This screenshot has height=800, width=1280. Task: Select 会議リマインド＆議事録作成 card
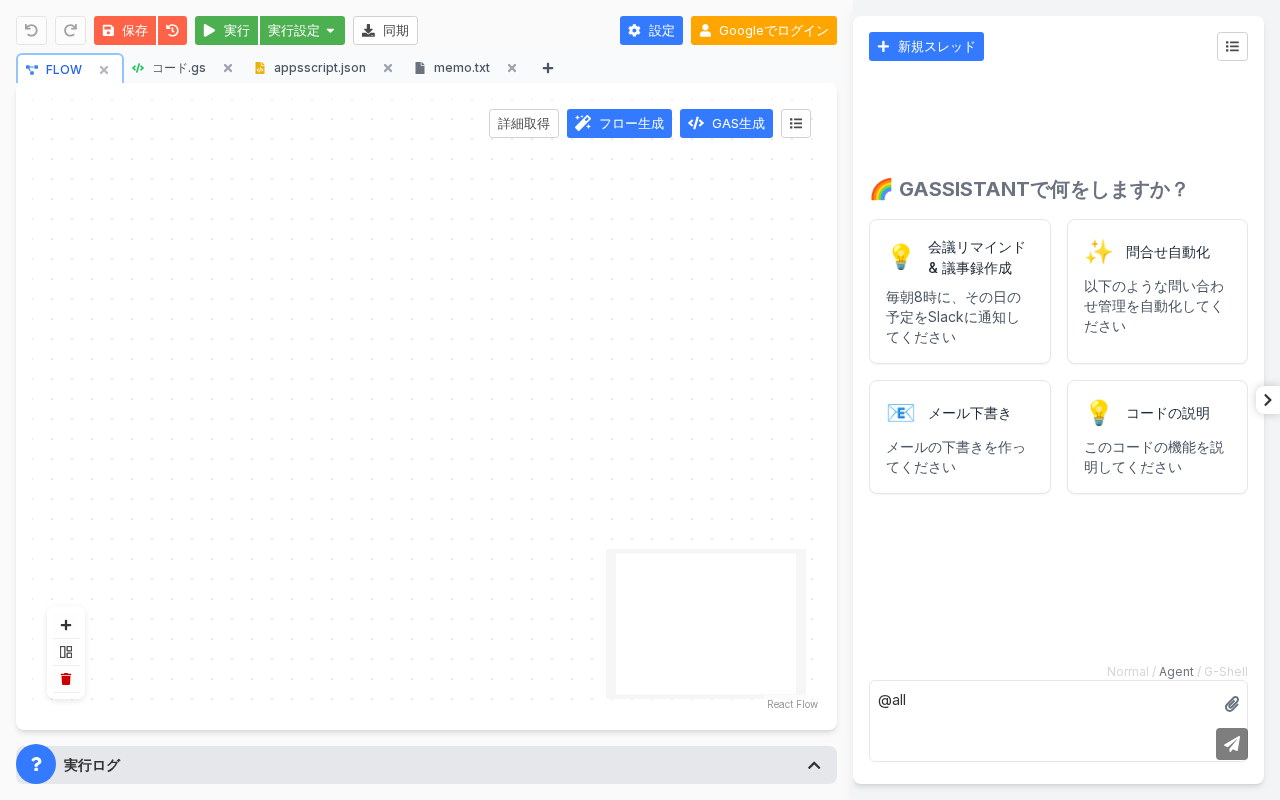pyautogui.click(x=960, y=292)
